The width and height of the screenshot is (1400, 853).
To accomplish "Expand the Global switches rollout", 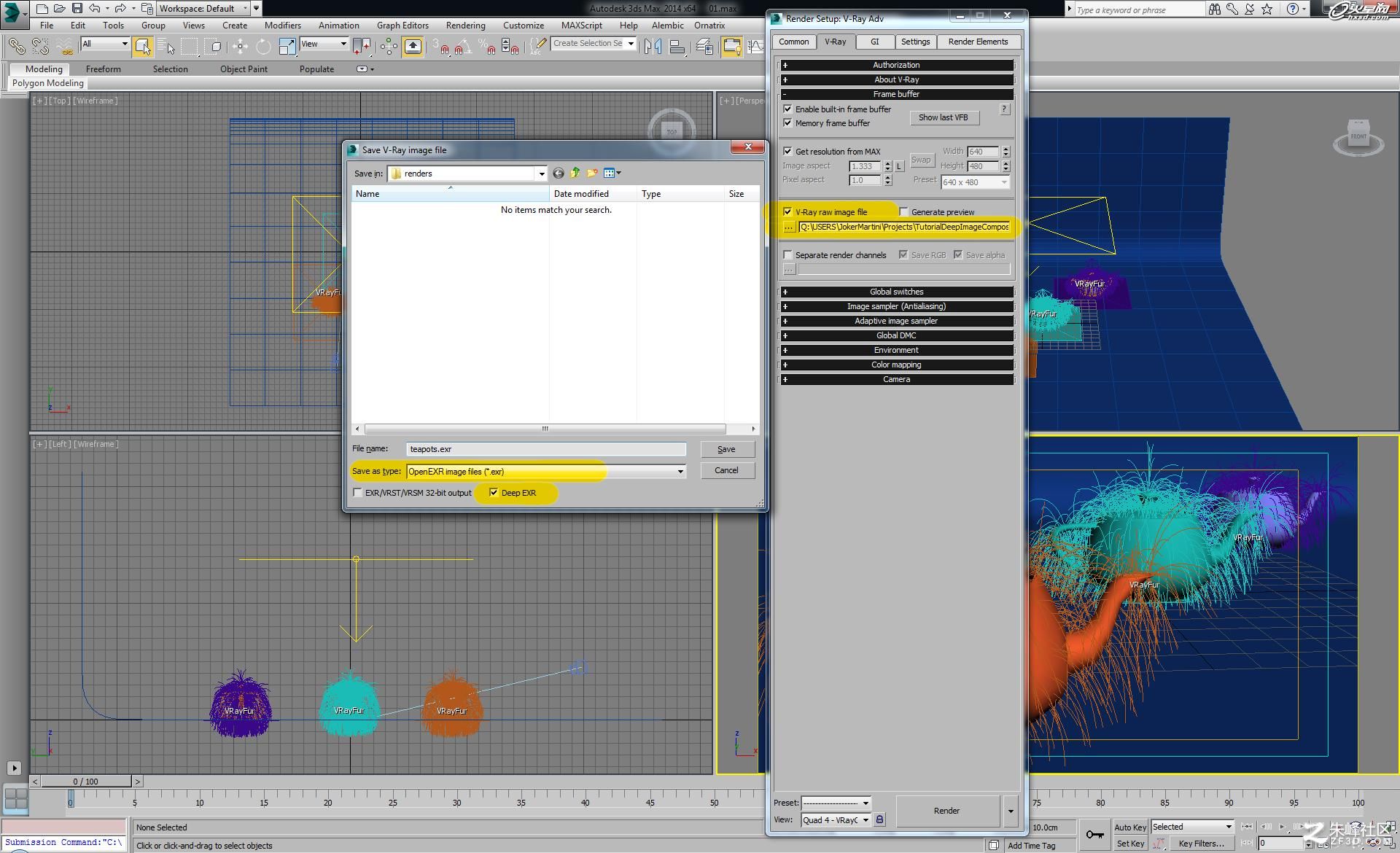I will click(896, 292).
